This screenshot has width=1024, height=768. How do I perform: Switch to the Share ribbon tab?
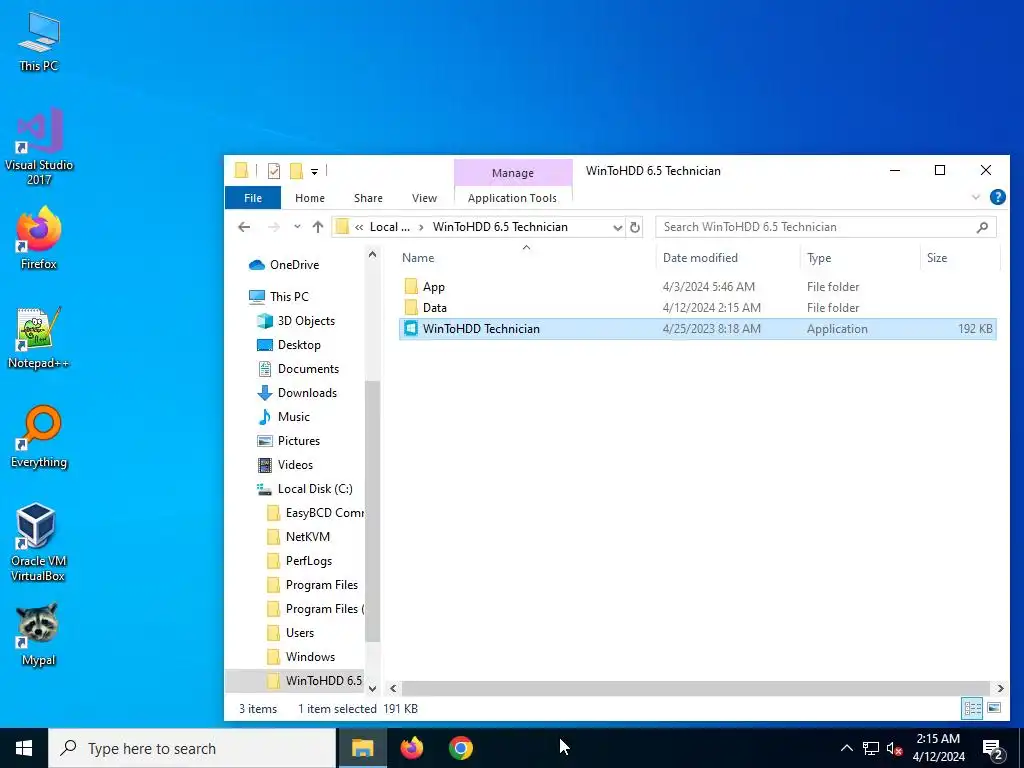[x=368, y=198]
